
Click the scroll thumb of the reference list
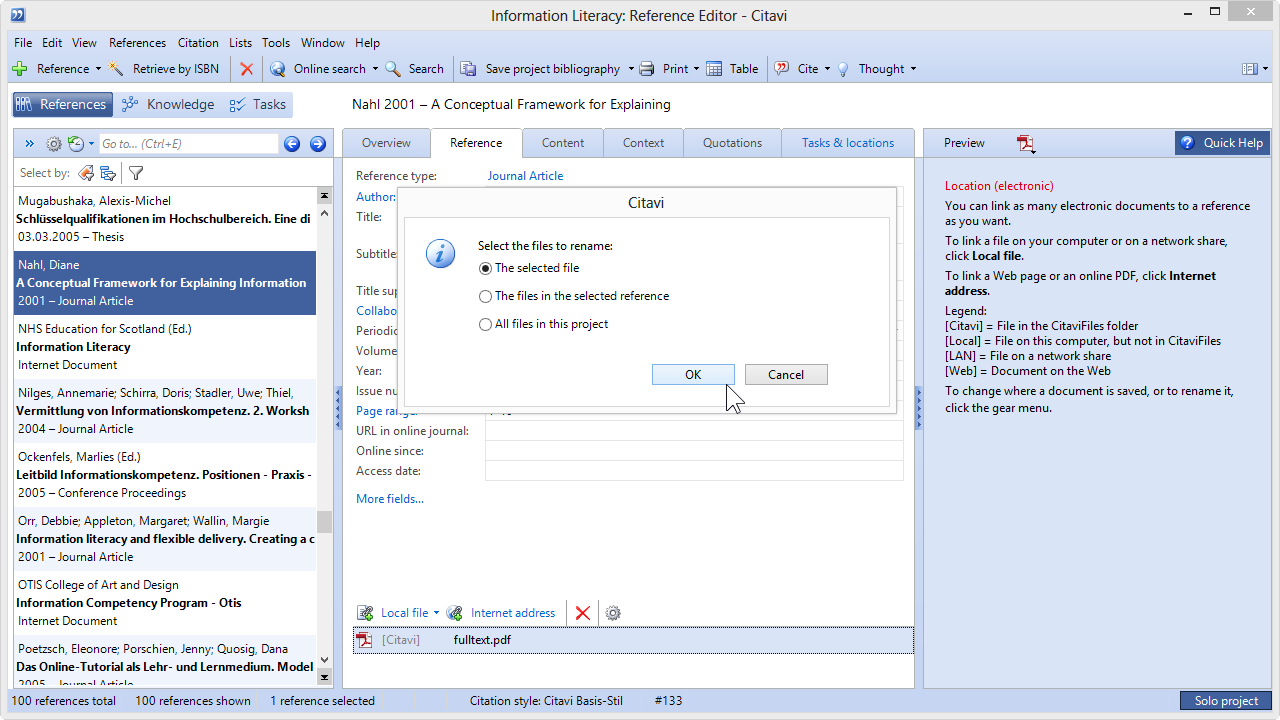(324, 522)
